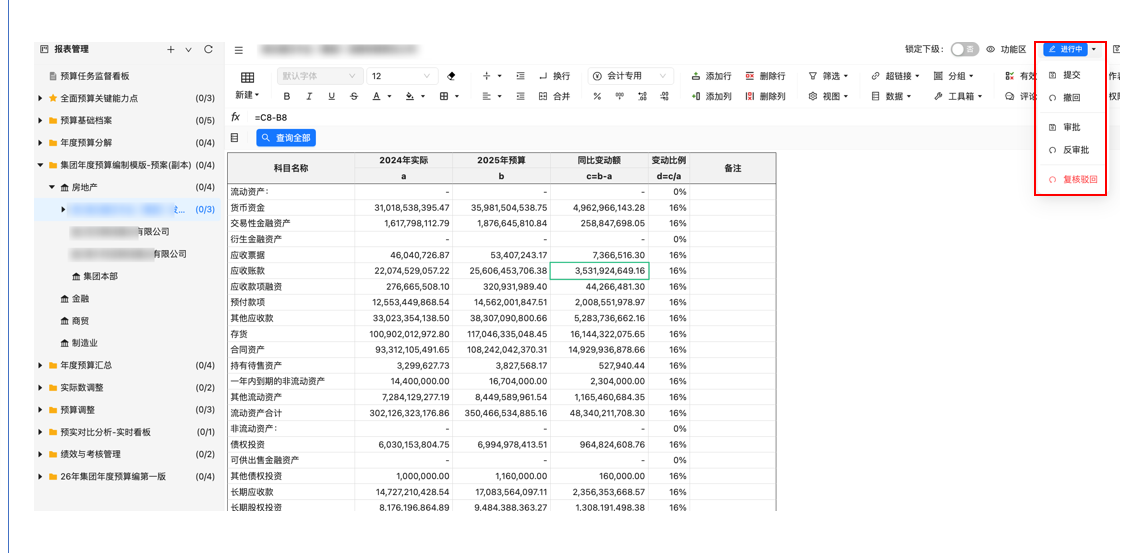Viewport: 1144px width, 553px height.
Task: Open the 筛选 filter dropdown
Action: pos(829,76)
